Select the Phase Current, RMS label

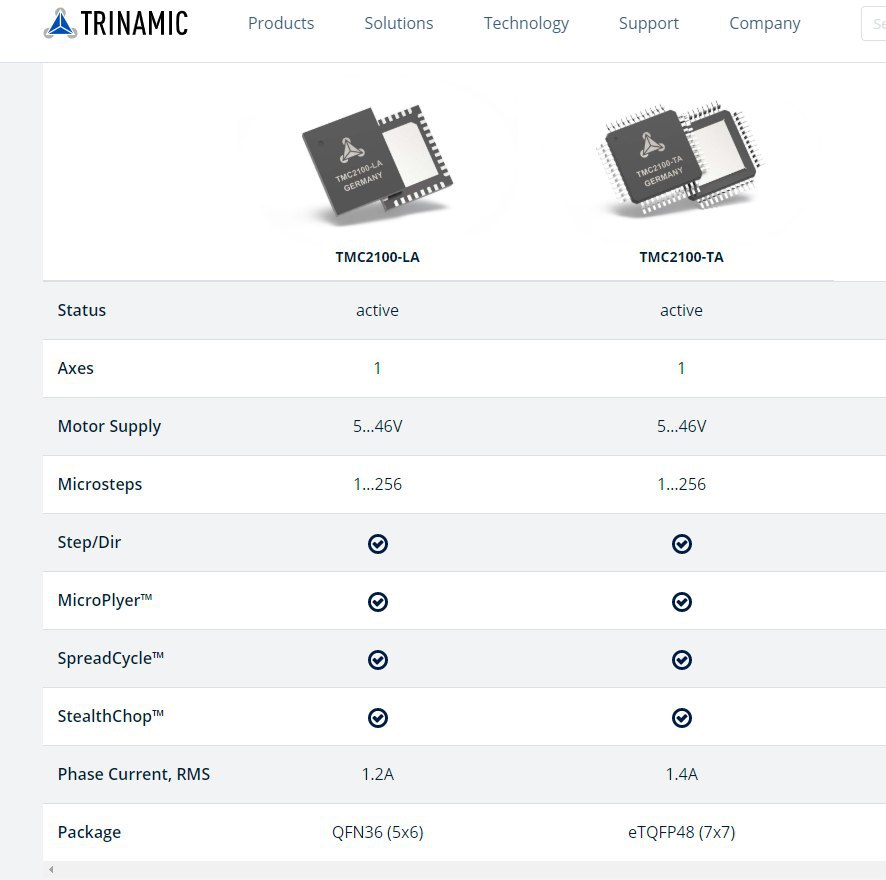pyautogui.click(x=133, y=774)
